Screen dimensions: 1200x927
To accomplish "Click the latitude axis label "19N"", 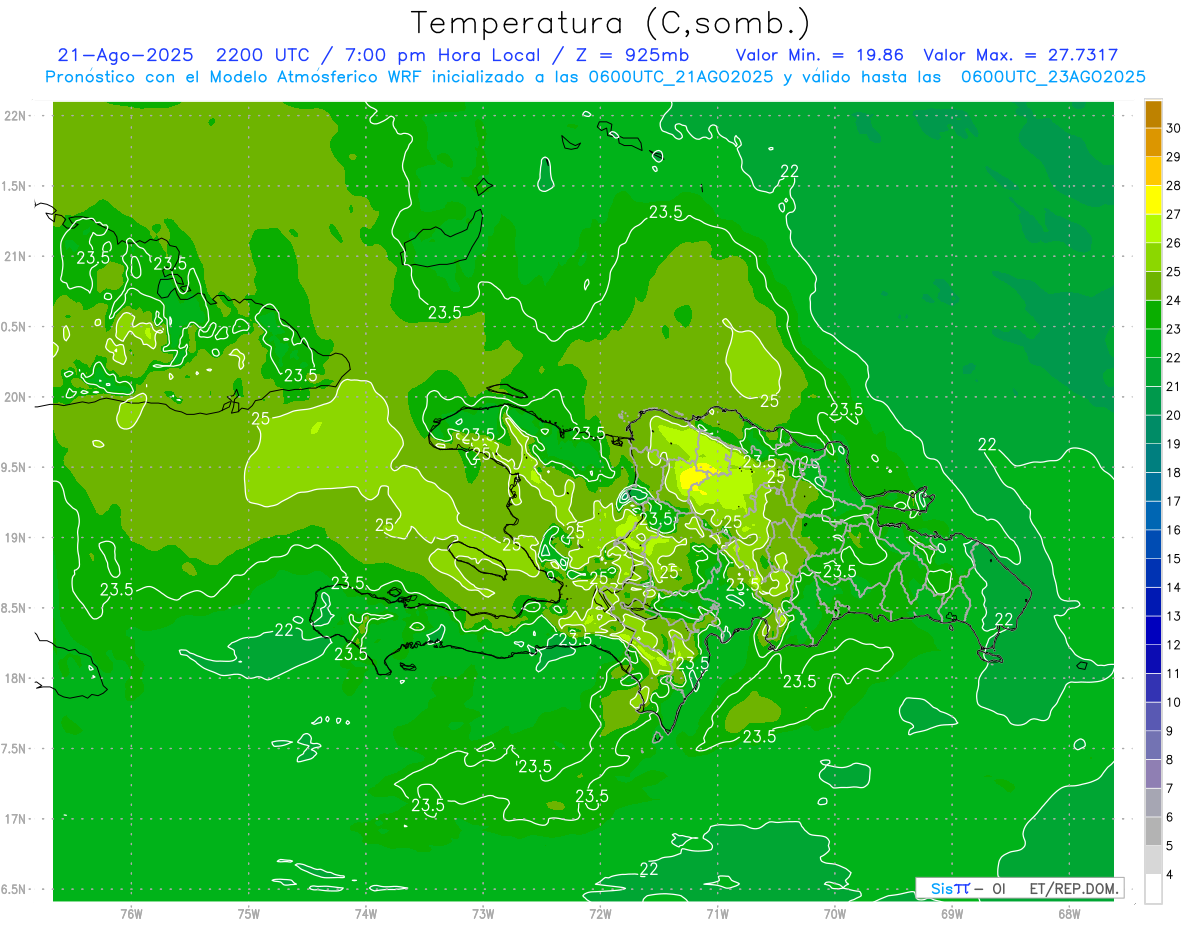I will (14, 538).
